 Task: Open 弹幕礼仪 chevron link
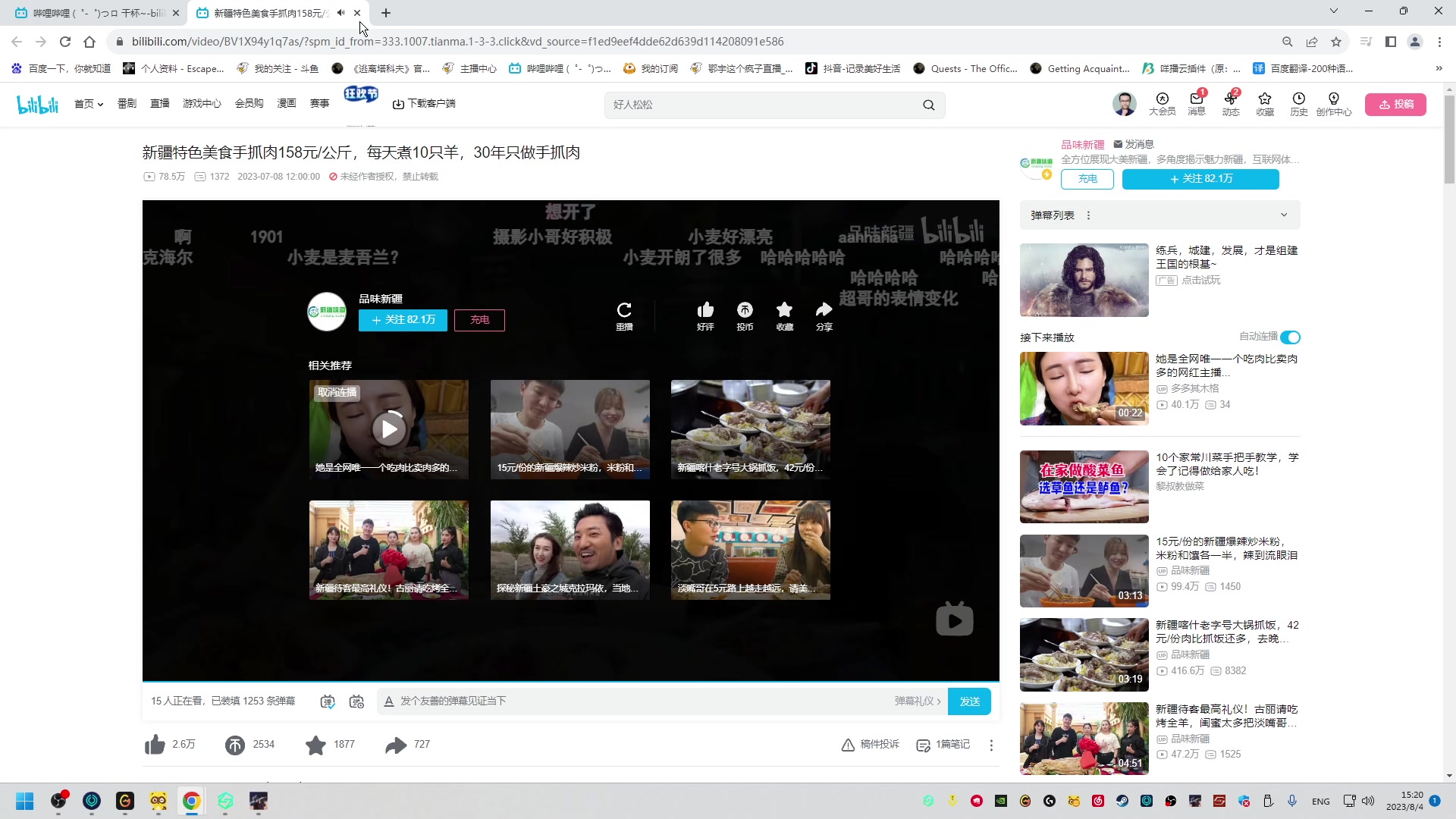918,701
